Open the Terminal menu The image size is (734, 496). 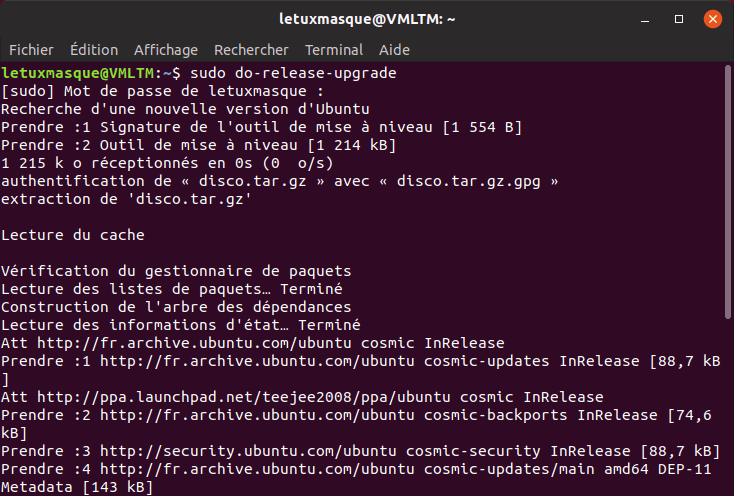point(334,50)
